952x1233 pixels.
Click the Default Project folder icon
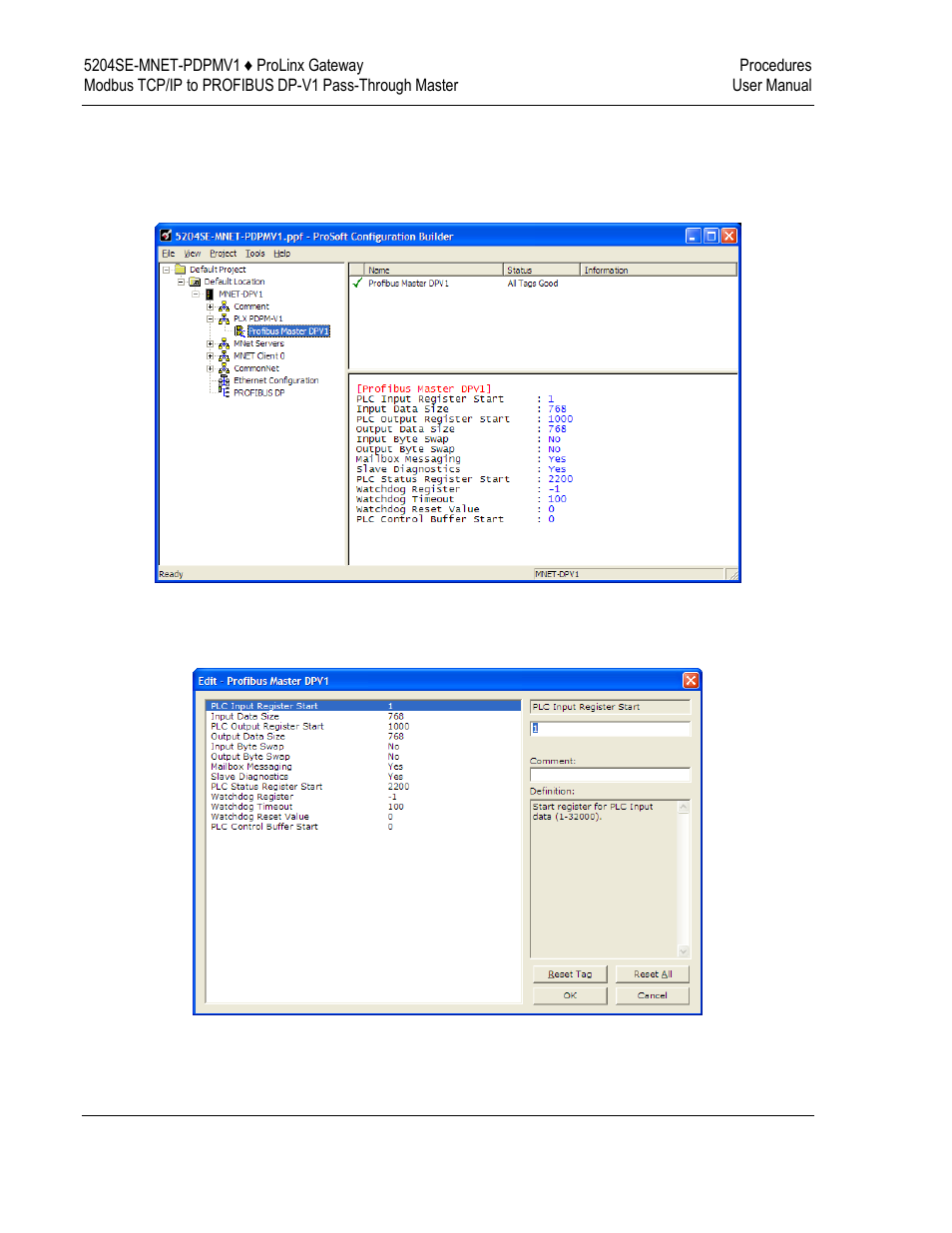(x=181, y=270)
